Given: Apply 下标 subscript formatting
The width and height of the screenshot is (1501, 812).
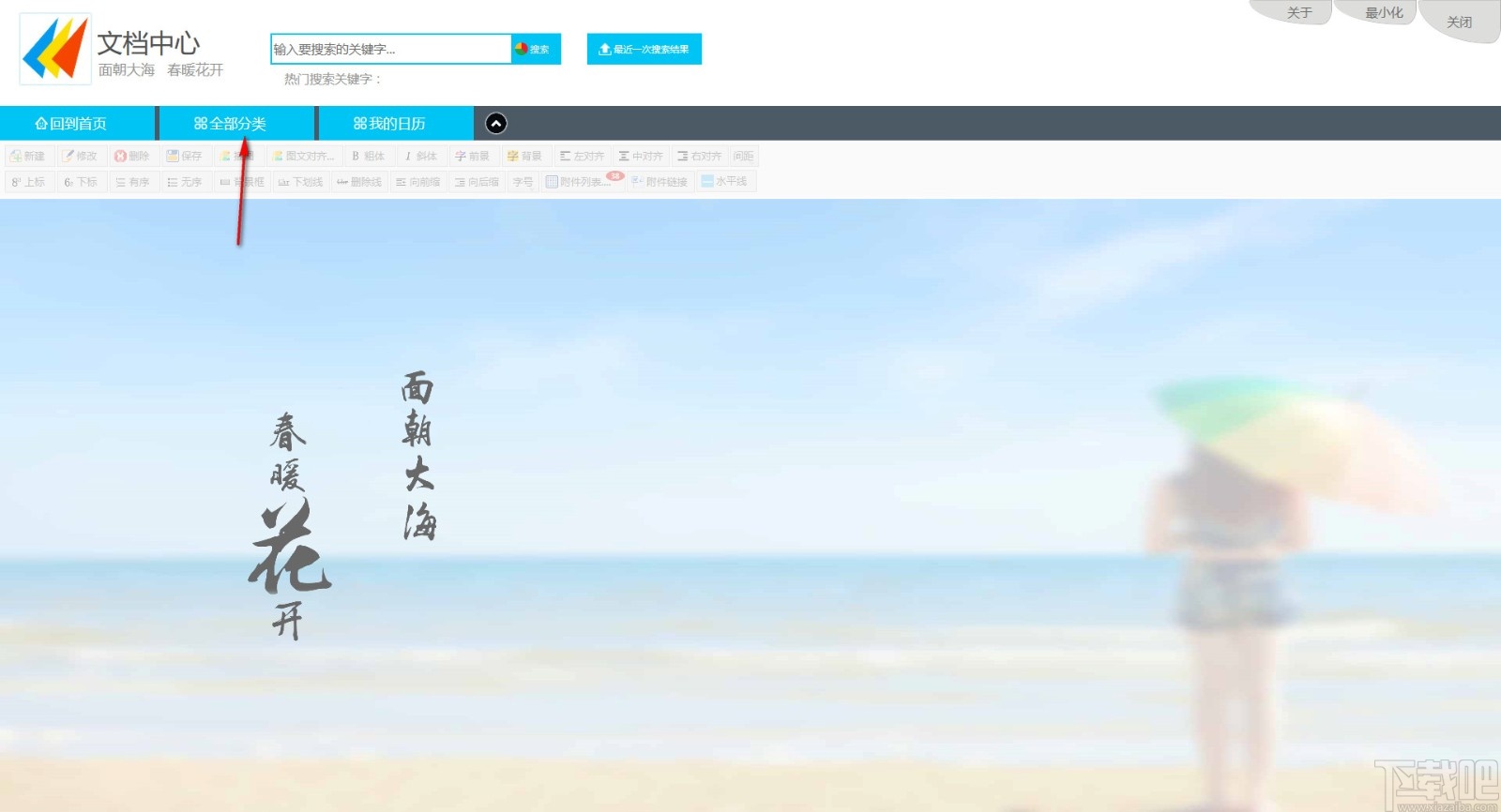Looking at the screenshot, I should 80,182.
